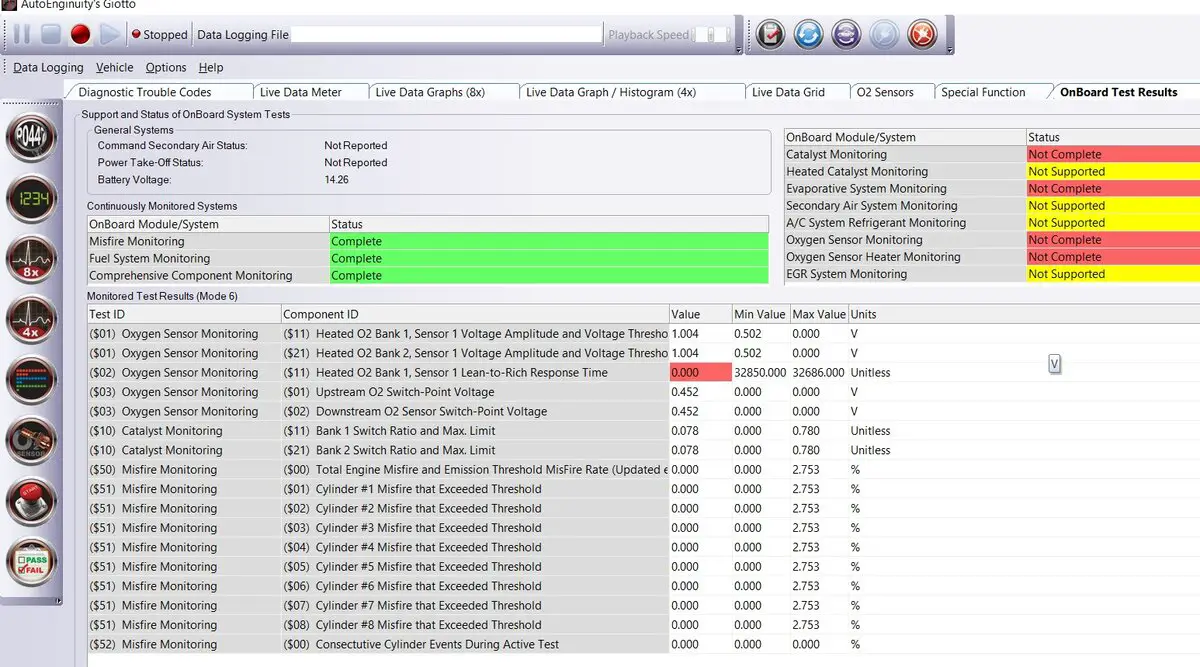Click the Min Value column header

pyautogui.click(x=760, y=314)
